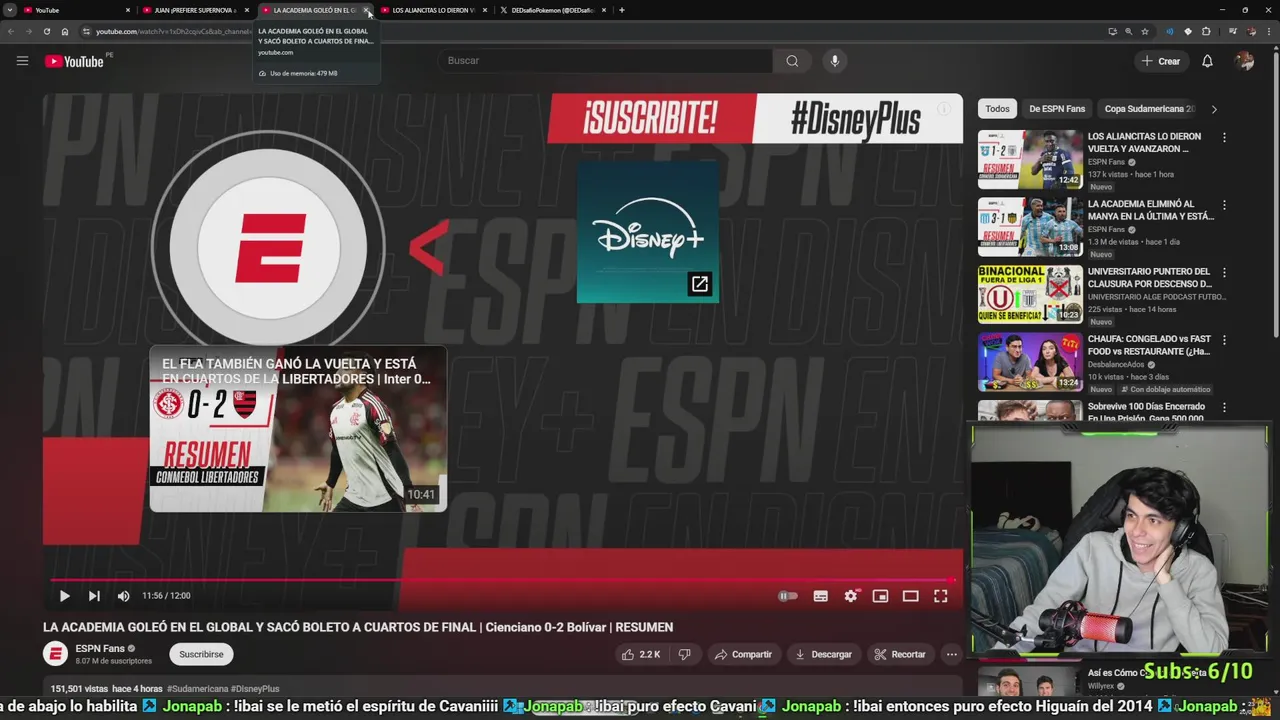Open options for UNIVERSITARIO PUNTERO video

(x=1224, y=272)
